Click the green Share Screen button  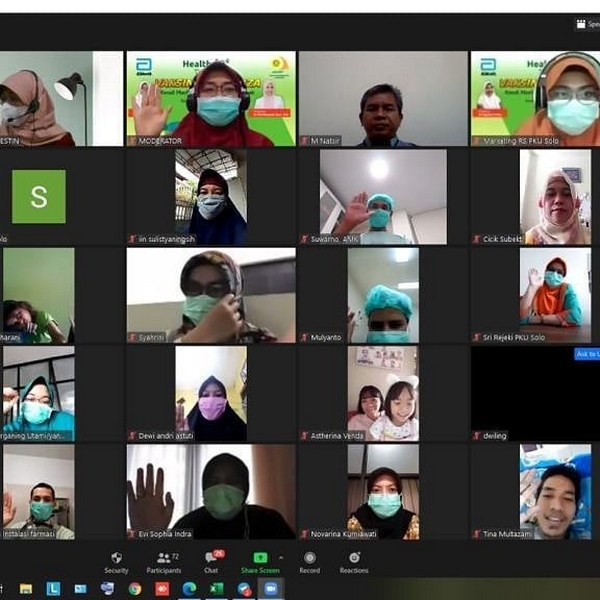pyautogui.click(x=261, y=560)
